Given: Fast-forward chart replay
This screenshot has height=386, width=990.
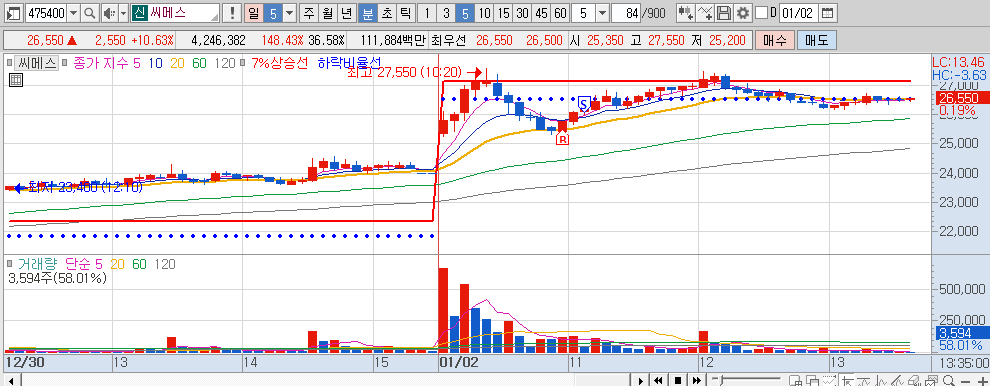Looking at the screenshot, I should click(x=696, y=380).
